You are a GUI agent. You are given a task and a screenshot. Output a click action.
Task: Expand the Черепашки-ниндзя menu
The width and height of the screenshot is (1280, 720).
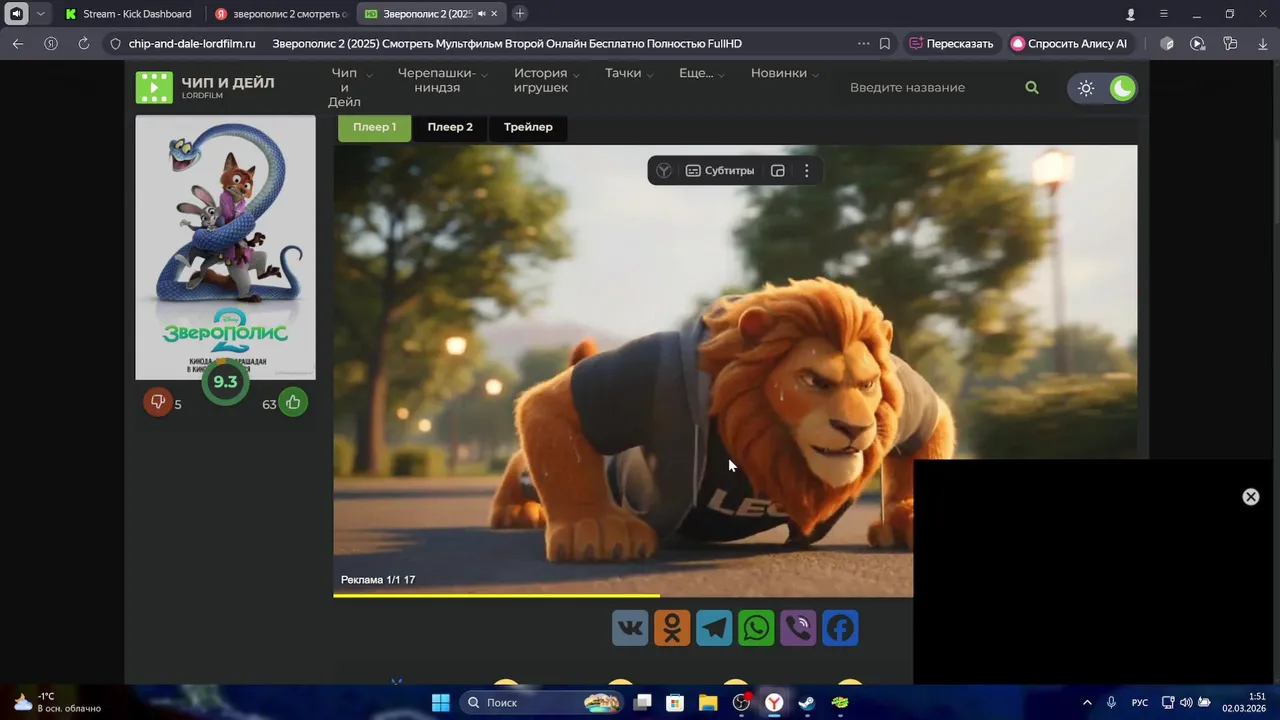[x=443, y=80]
